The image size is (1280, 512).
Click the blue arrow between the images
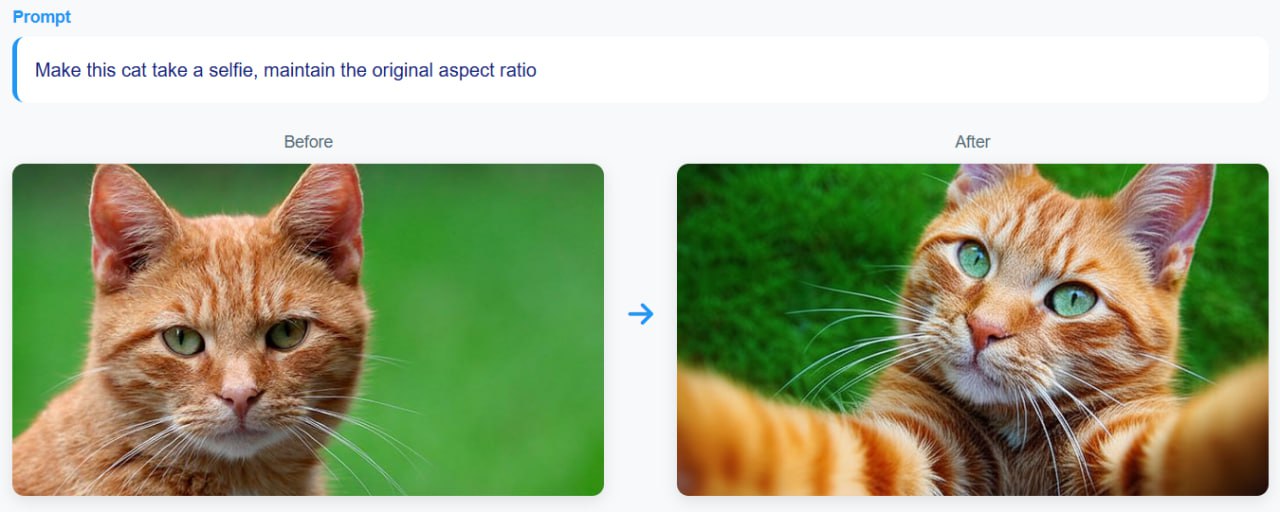click(640, 315)
